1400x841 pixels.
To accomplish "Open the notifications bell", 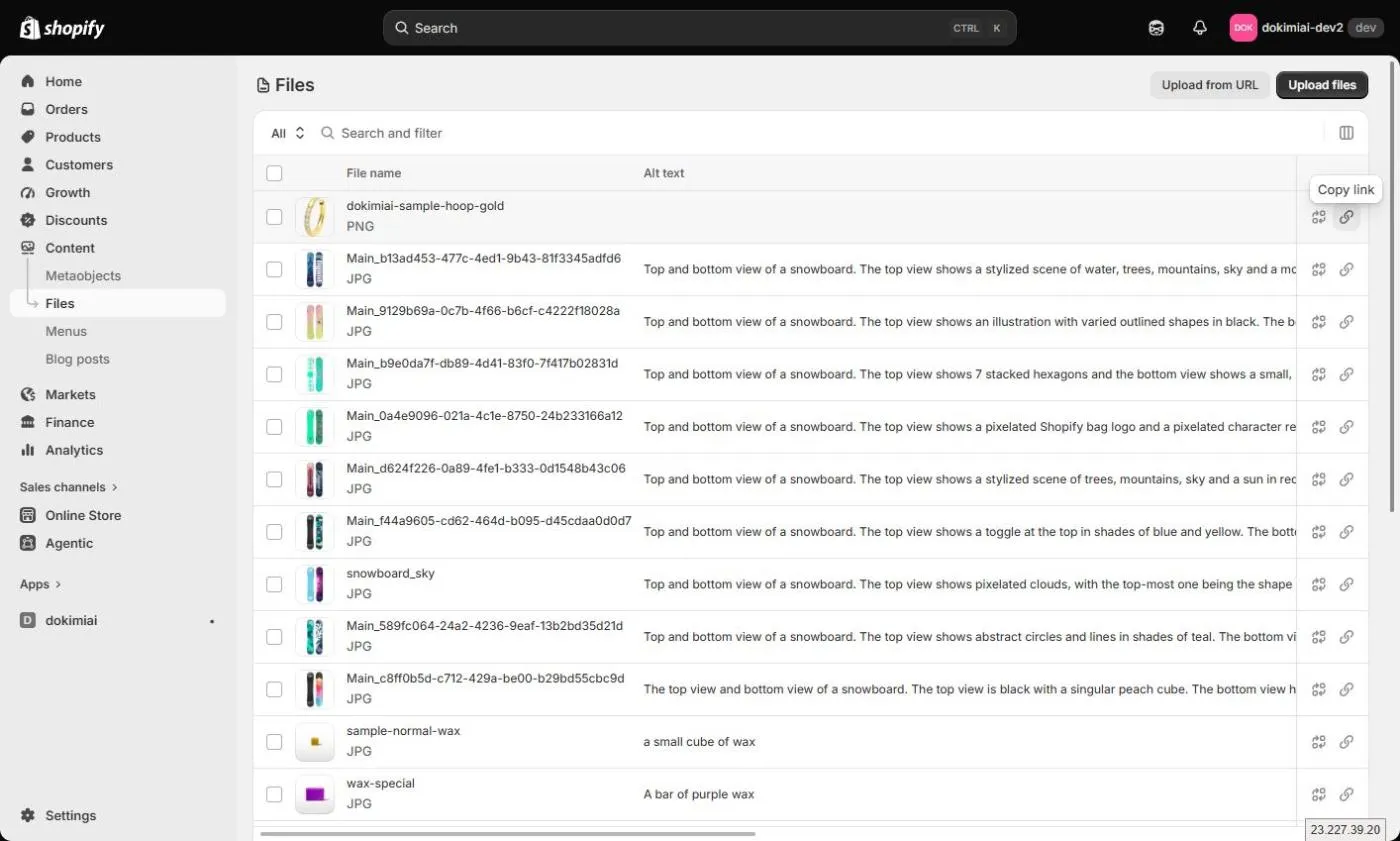I will [1200, 28].
